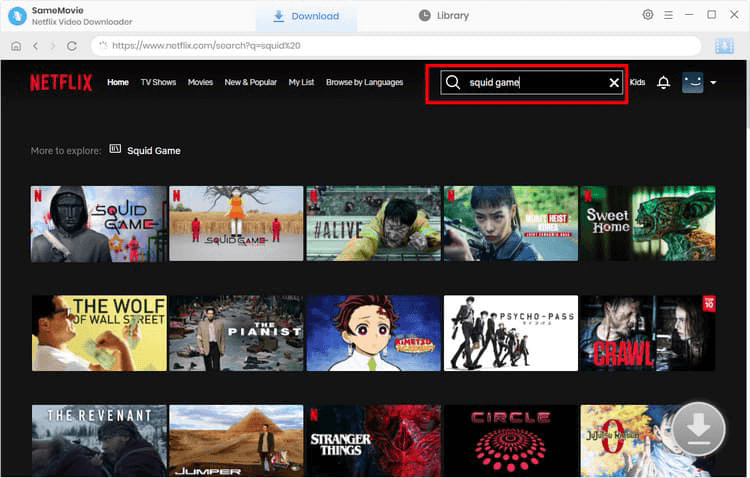Click the home icon in address bar
Screen dimensions: 750x478
pyautogui.click(x=16, y=46)
